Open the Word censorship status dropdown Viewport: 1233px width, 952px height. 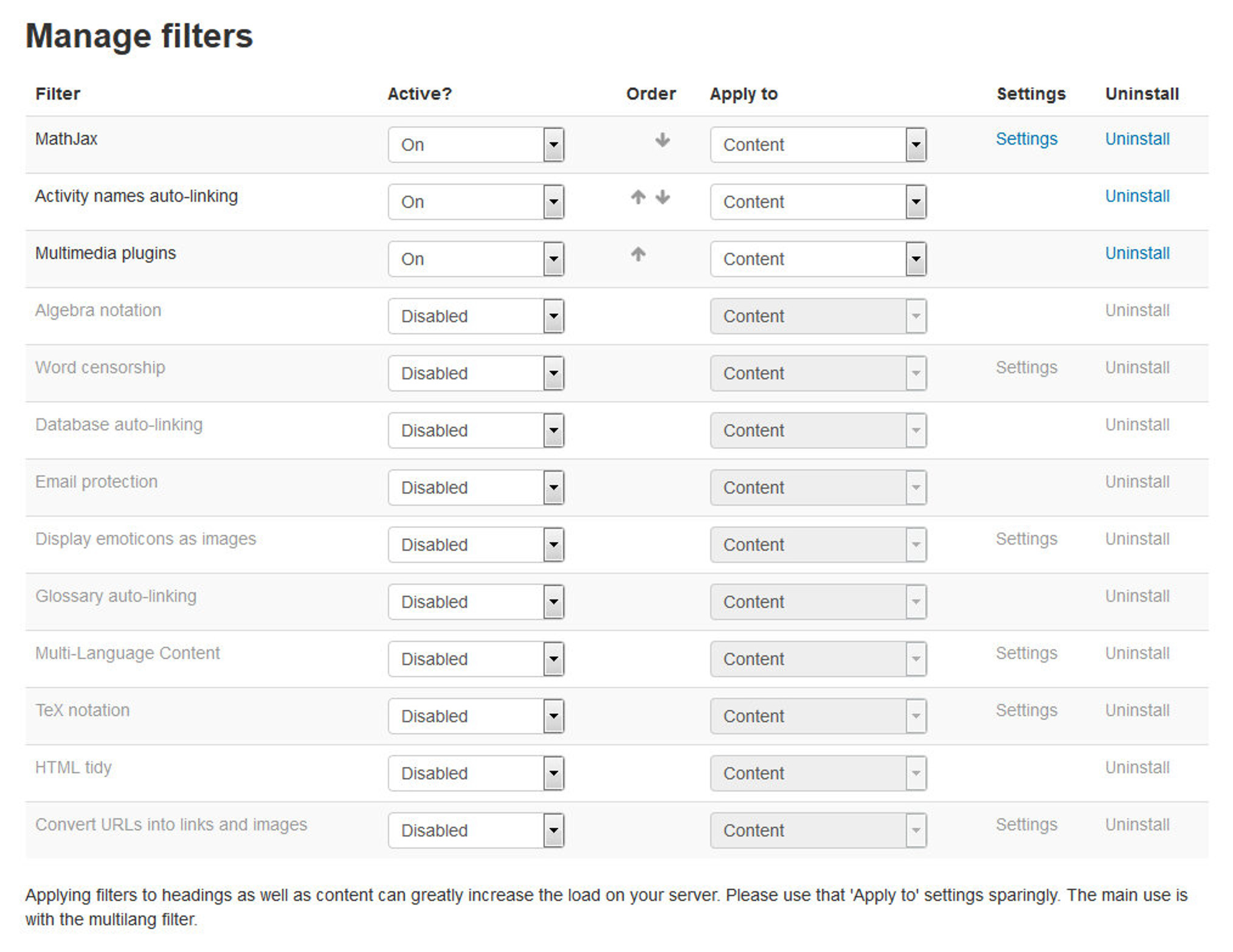553,373
